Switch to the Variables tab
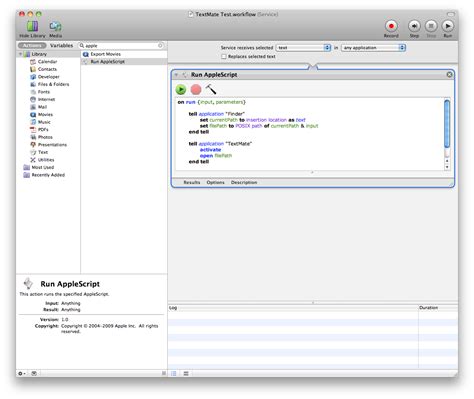The width and height of the screenshot is (474, 399). 61,45
